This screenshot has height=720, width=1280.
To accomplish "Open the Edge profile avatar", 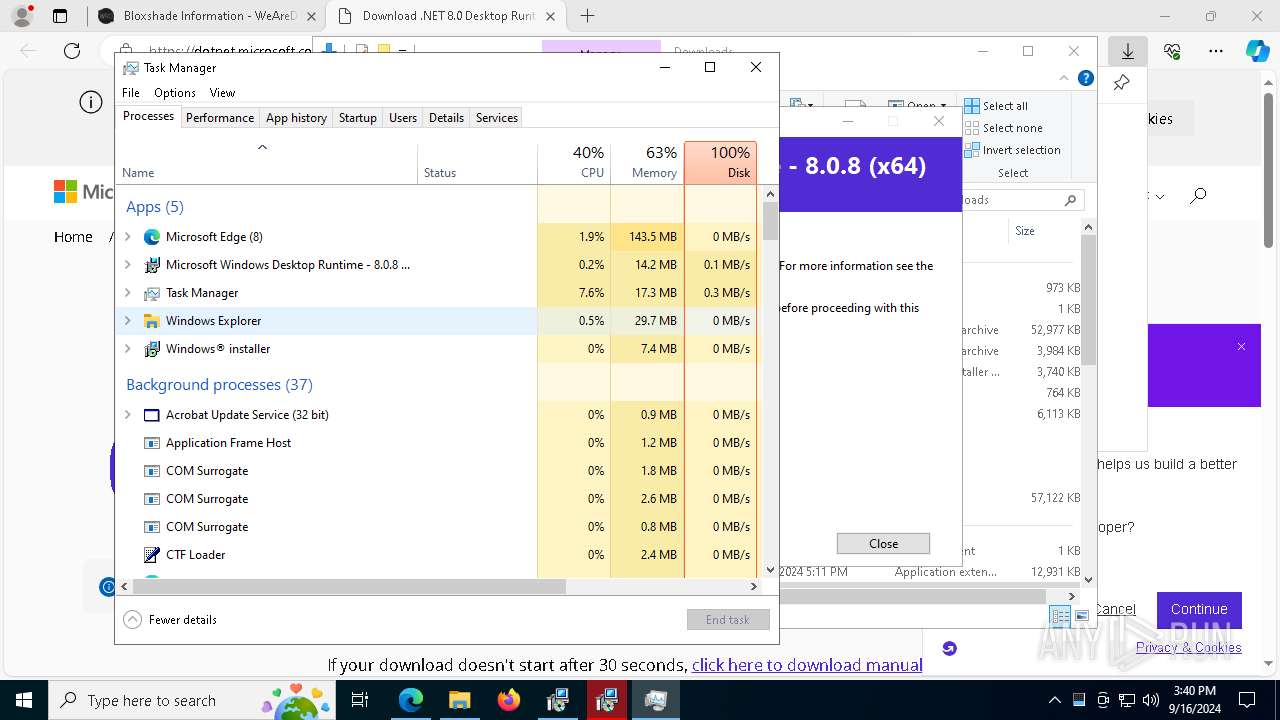I will pos(22,16).
